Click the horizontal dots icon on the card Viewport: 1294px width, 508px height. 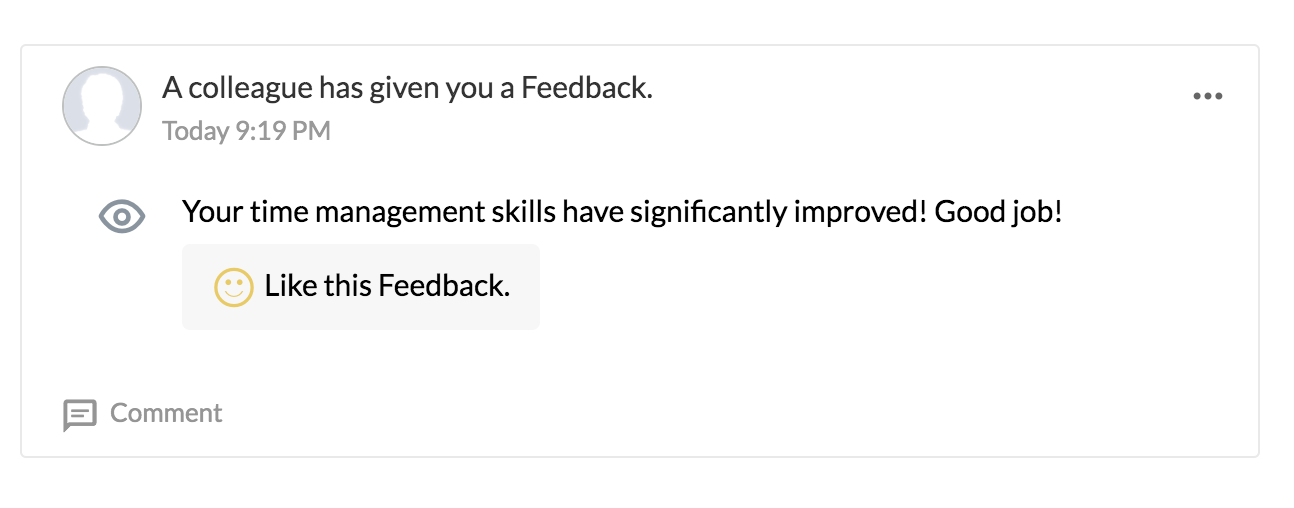[x=1208, y=97]
